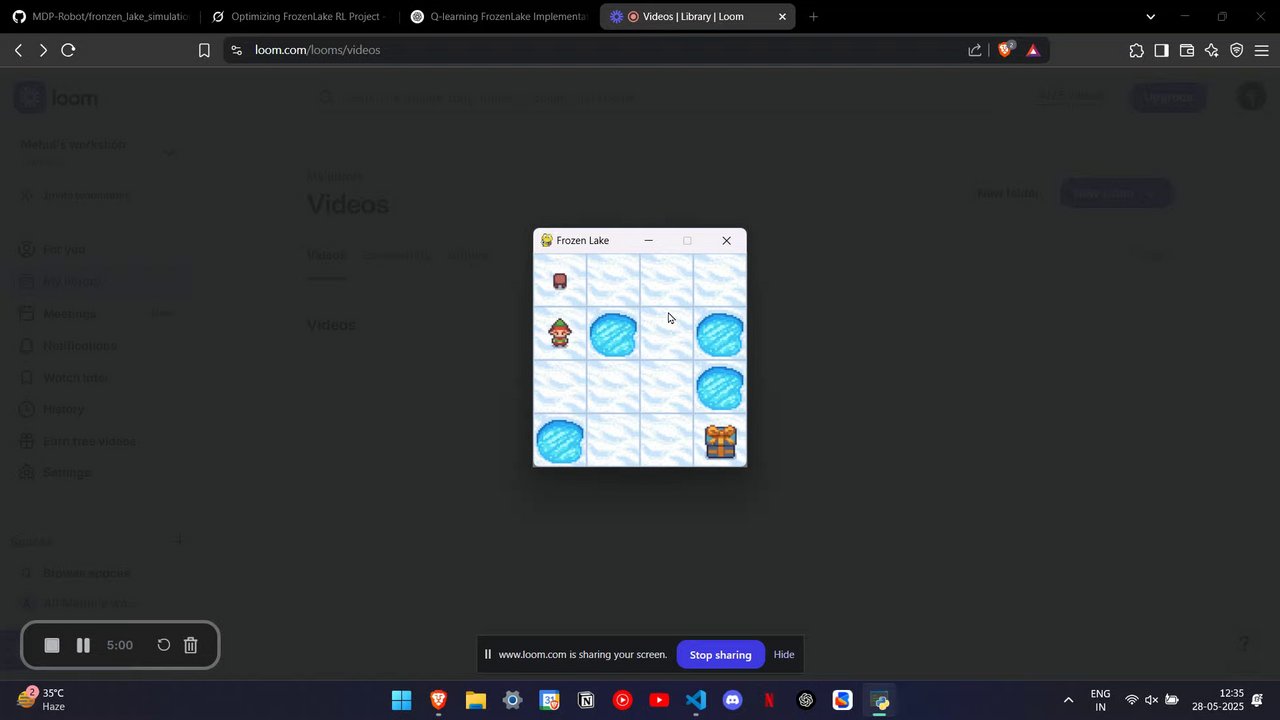Open the browser Extensions puzzle icon
The height and width of the screenshot is (720, 1280).
click(x=1136, y=50)
